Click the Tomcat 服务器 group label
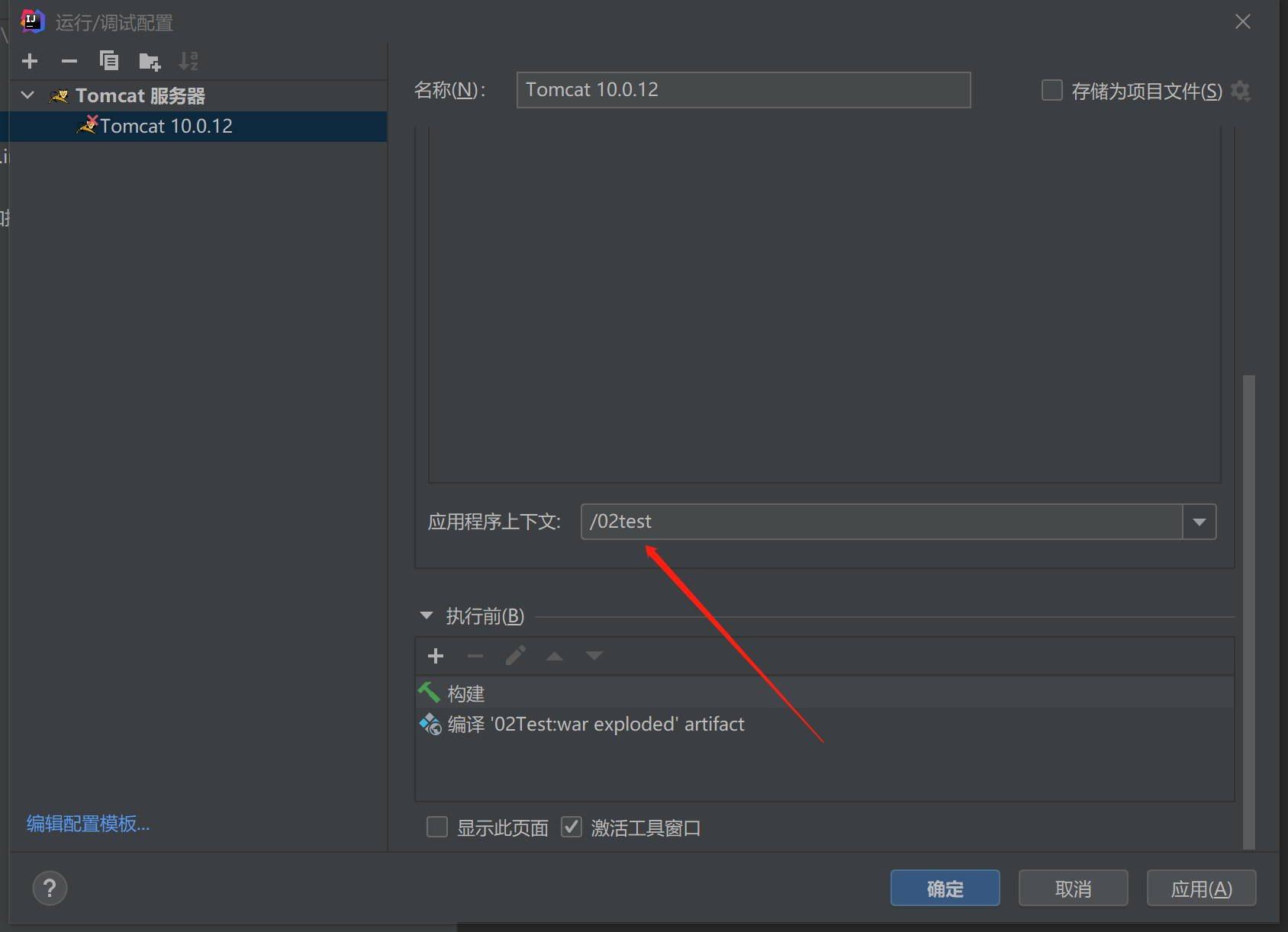The width and height of the screenshot is (1288, 932). [140, 95]
